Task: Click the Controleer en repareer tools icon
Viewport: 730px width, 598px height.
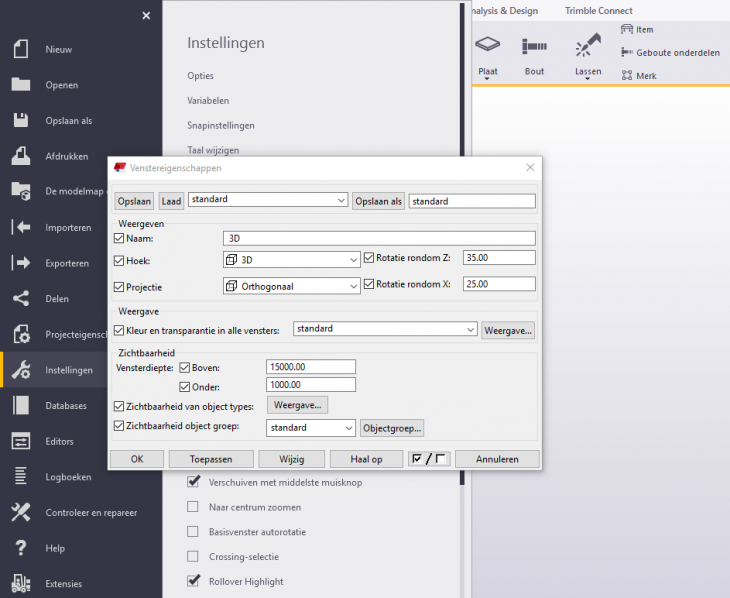Action: tap(21, 513)
